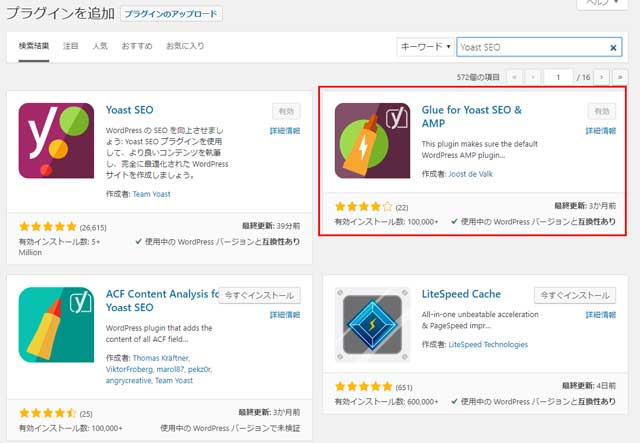Open the キーワード search type dropdown
Screen dimensions: 640x443
pyautogui.click(x=425, y=47)
